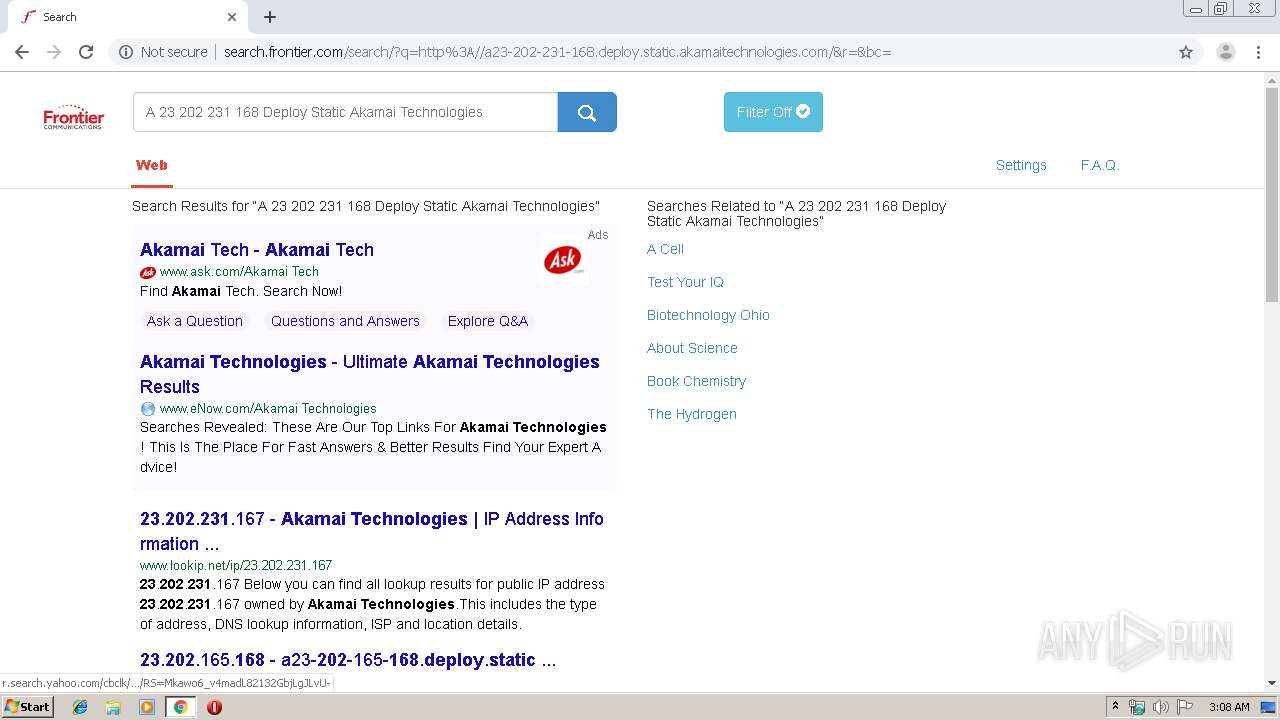Click the vertical scrollbar thumb
Viewport: 1280px width, 720px height.
point(1272,195)
